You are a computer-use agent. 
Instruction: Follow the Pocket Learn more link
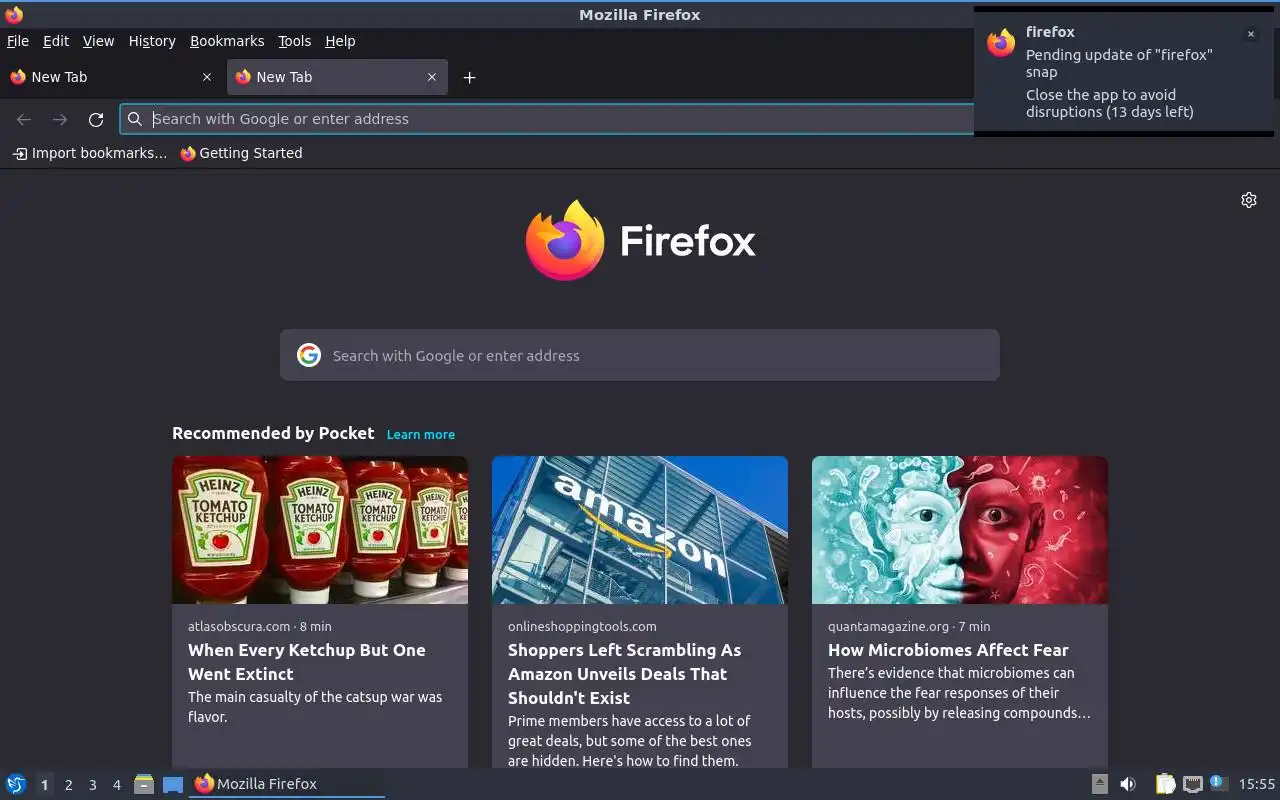[x=421, y=434]
